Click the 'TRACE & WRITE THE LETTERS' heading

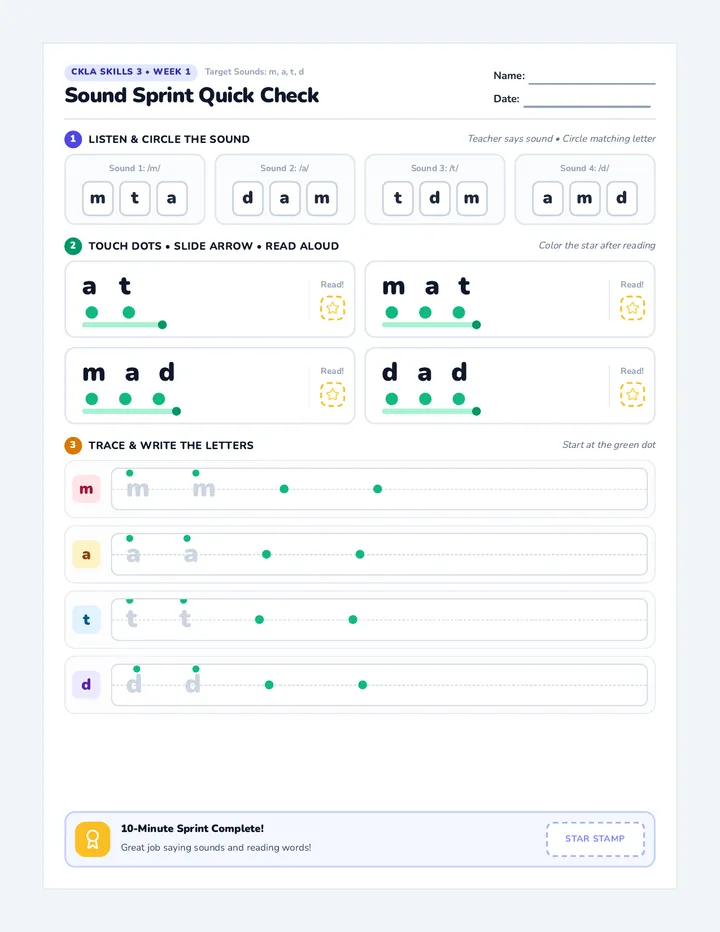[x=171, y=445]
